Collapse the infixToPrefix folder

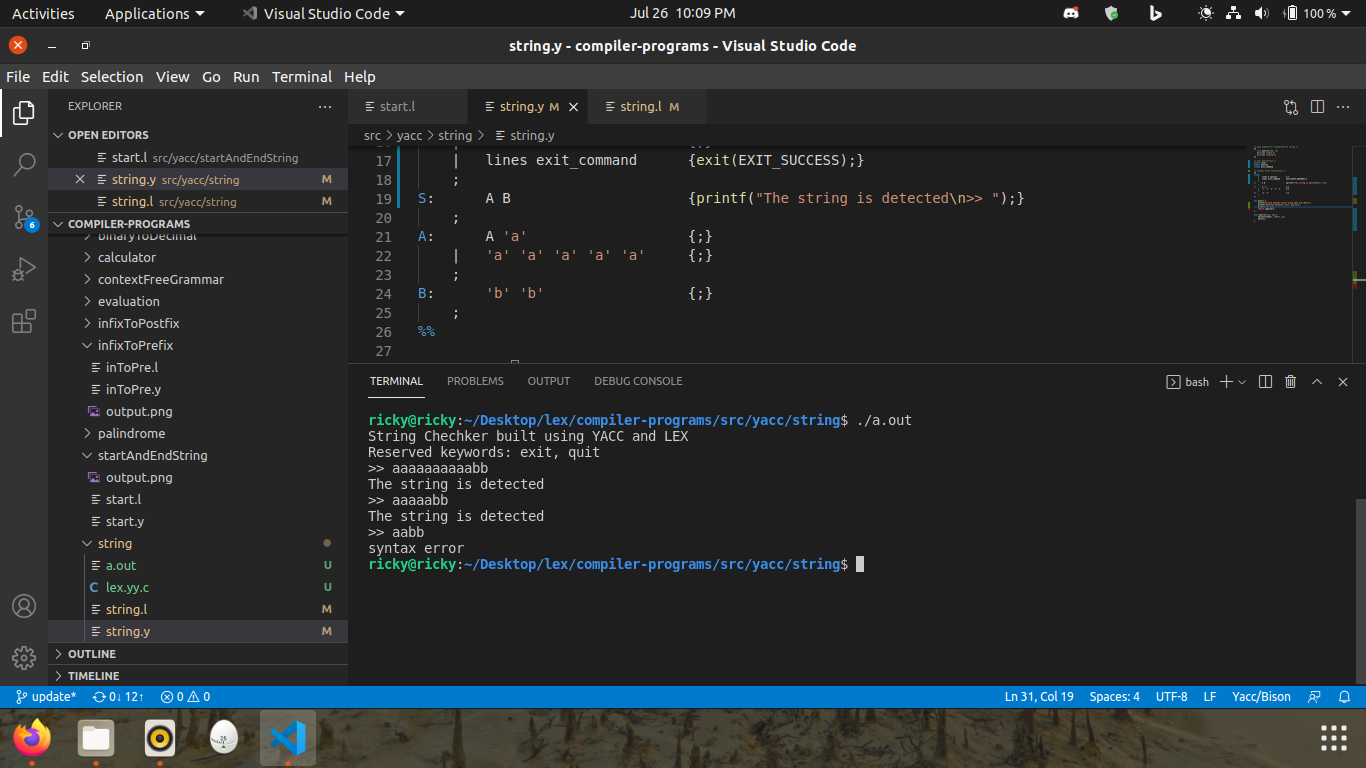[198, 346]
